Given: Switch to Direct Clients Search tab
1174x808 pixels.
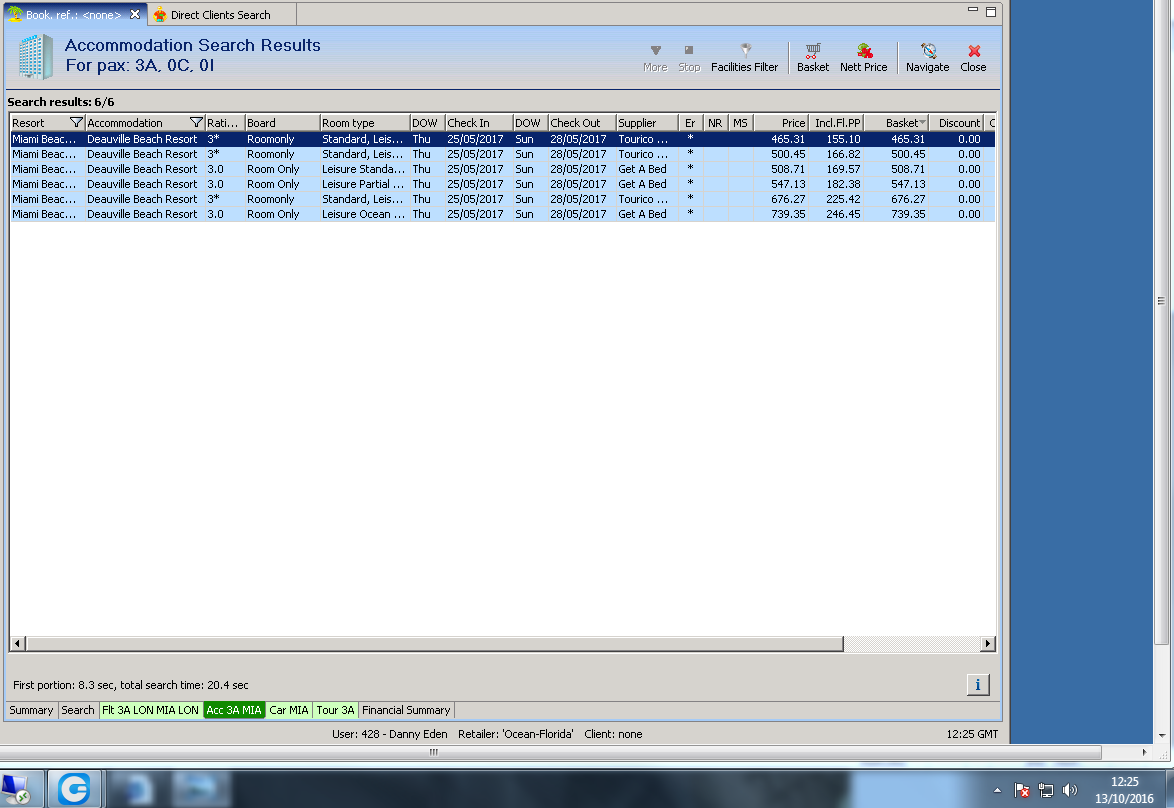Looking at the screenshot, I should point(221,15).
